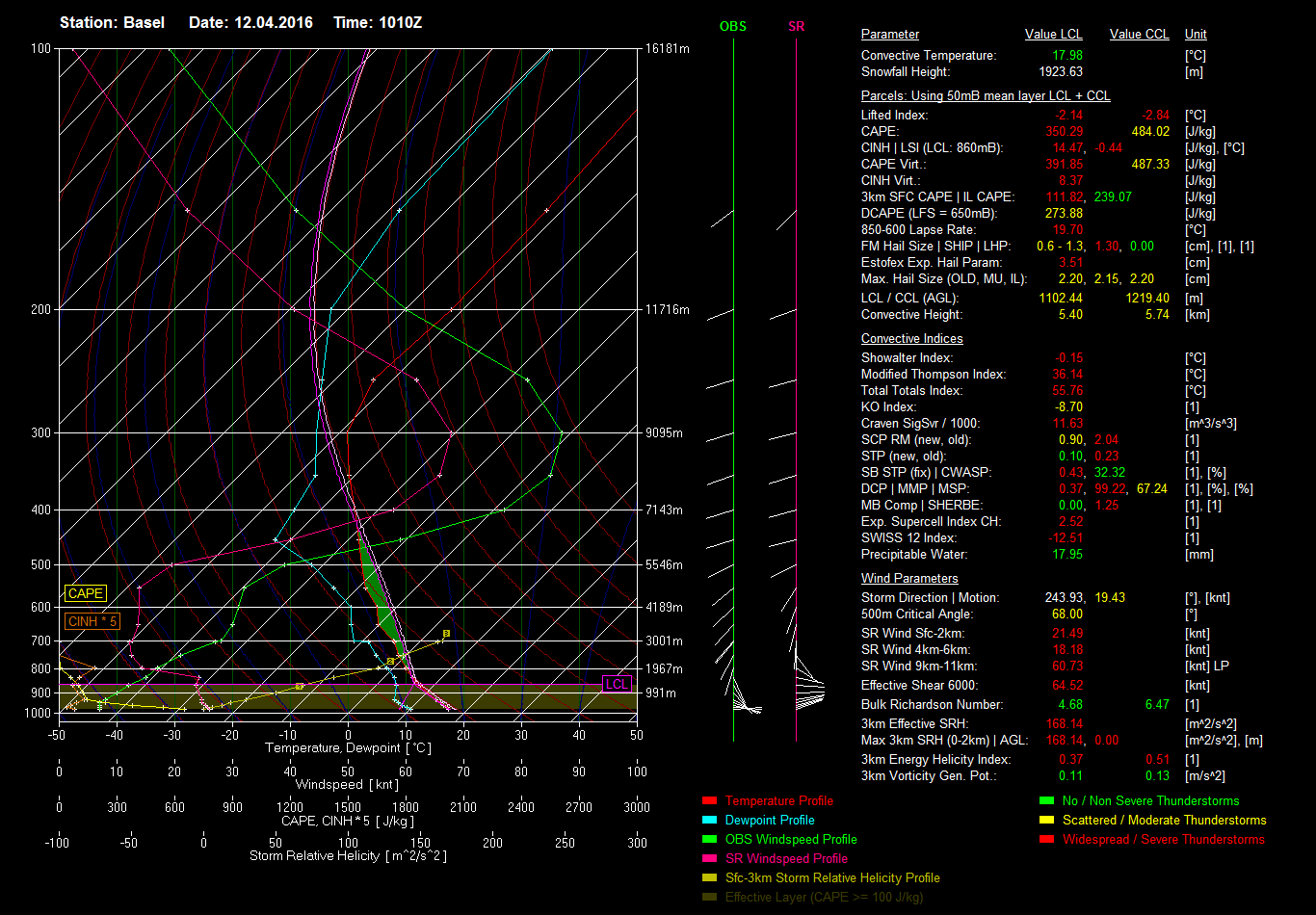1316x915 pixels.
Task: Click the Station: Basel title text
Action: (x=112, y=22)
